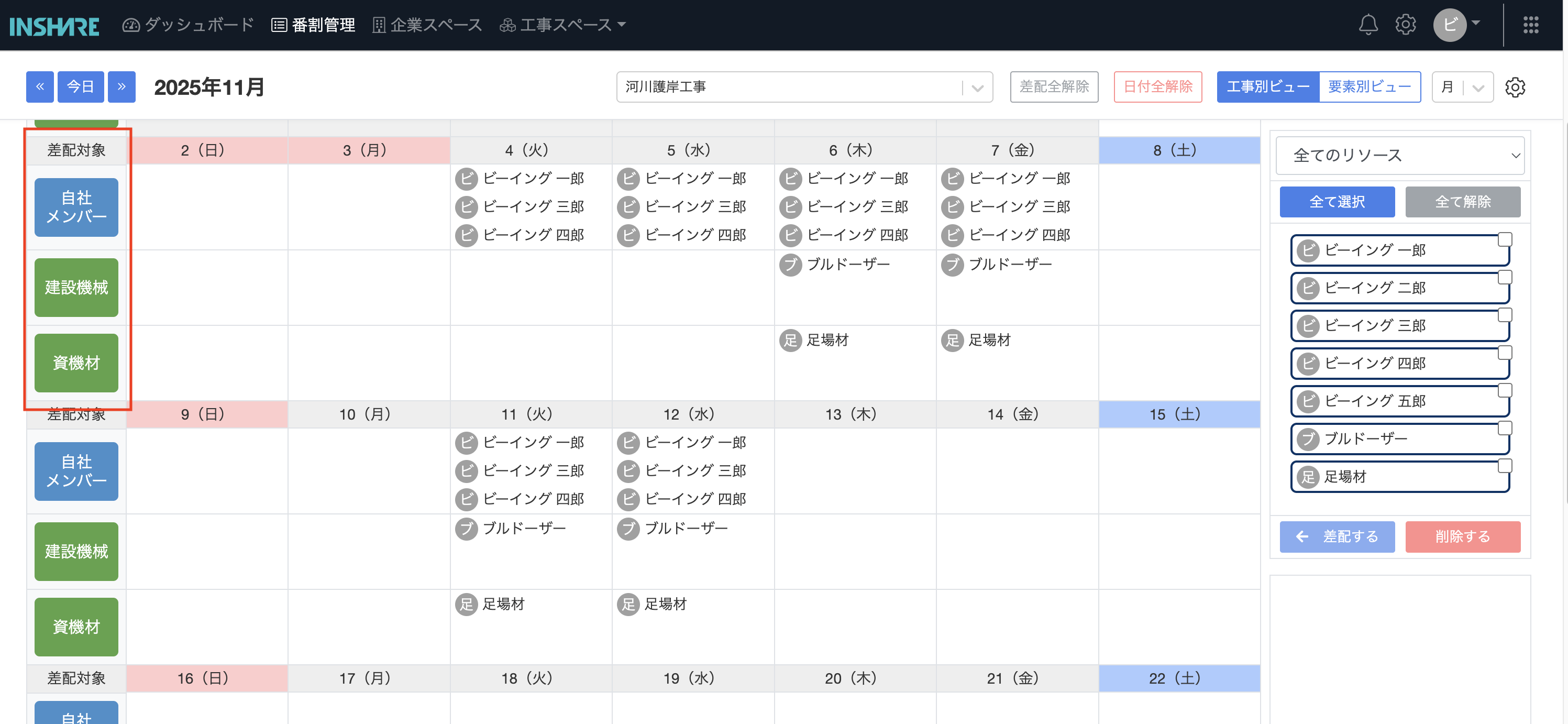The image size is (1568, 724).
Task: Expand the 工事スペース menu
Action: 622,25
